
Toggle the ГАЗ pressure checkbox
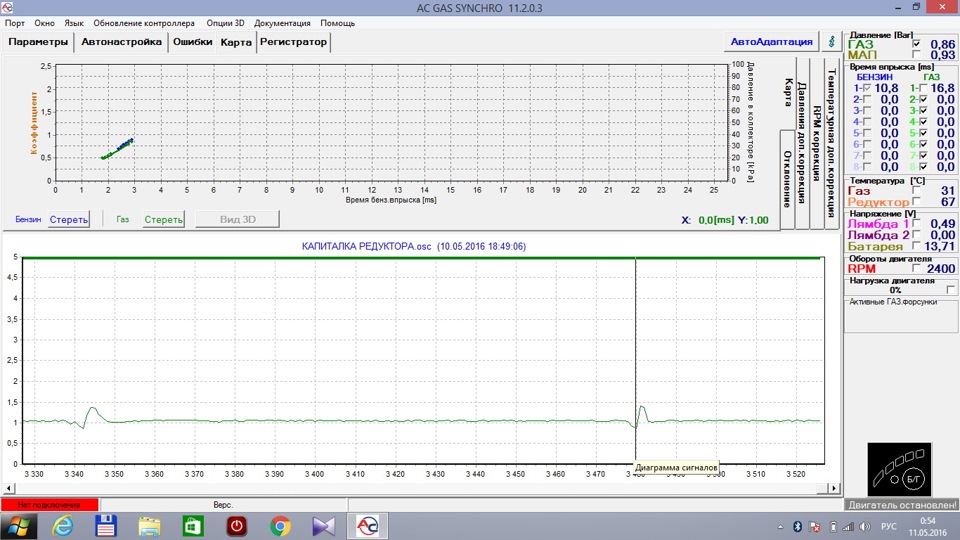click(916, 44)
